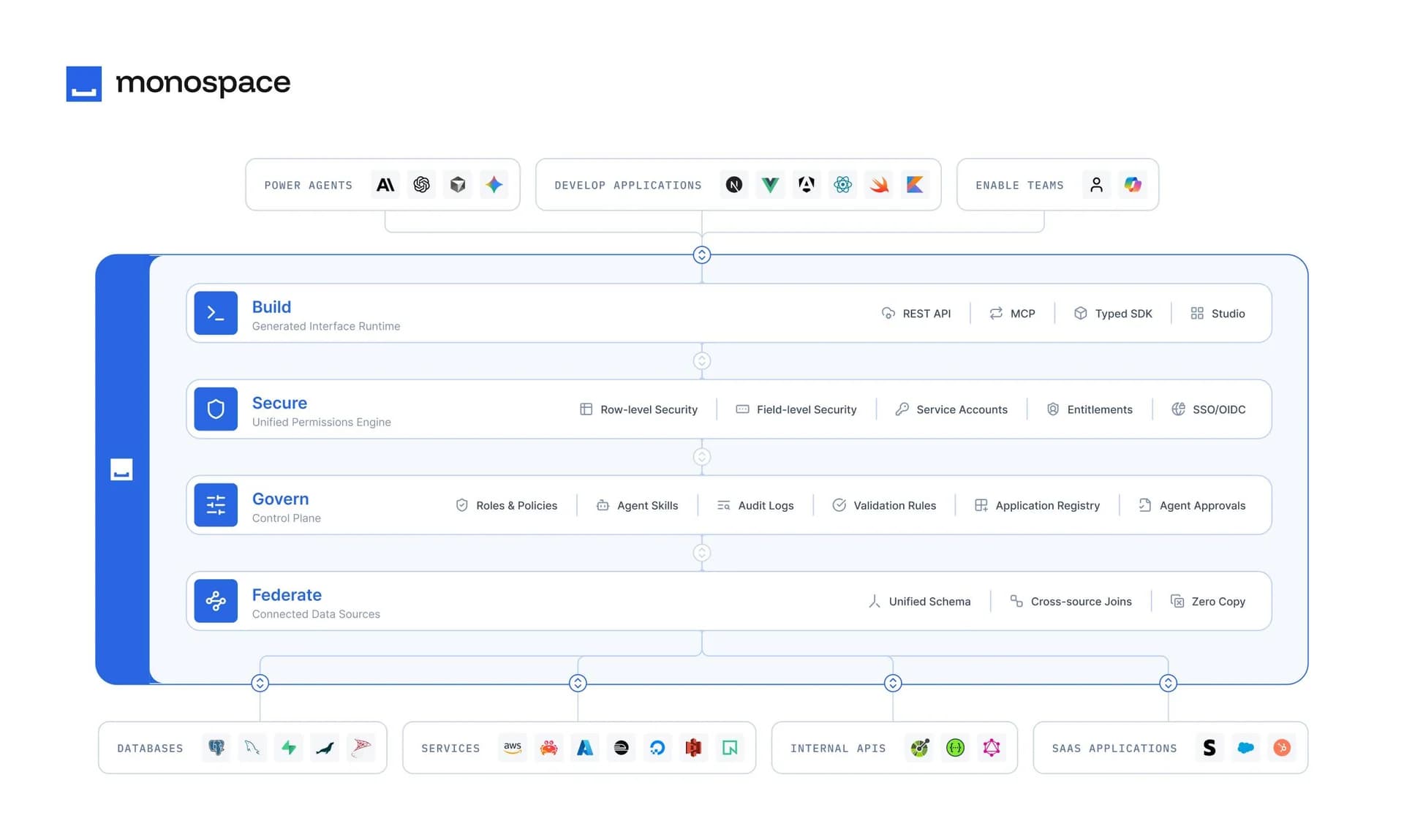Expand the connector above Databases
This screenshot has height=840, width=1404.
(260, 683)
